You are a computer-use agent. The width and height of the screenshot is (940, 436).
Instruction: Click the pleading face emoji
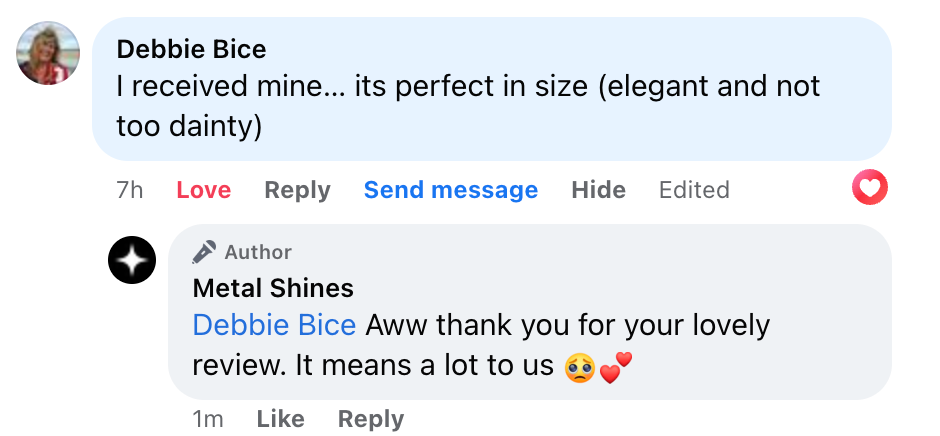pos(579,367)
